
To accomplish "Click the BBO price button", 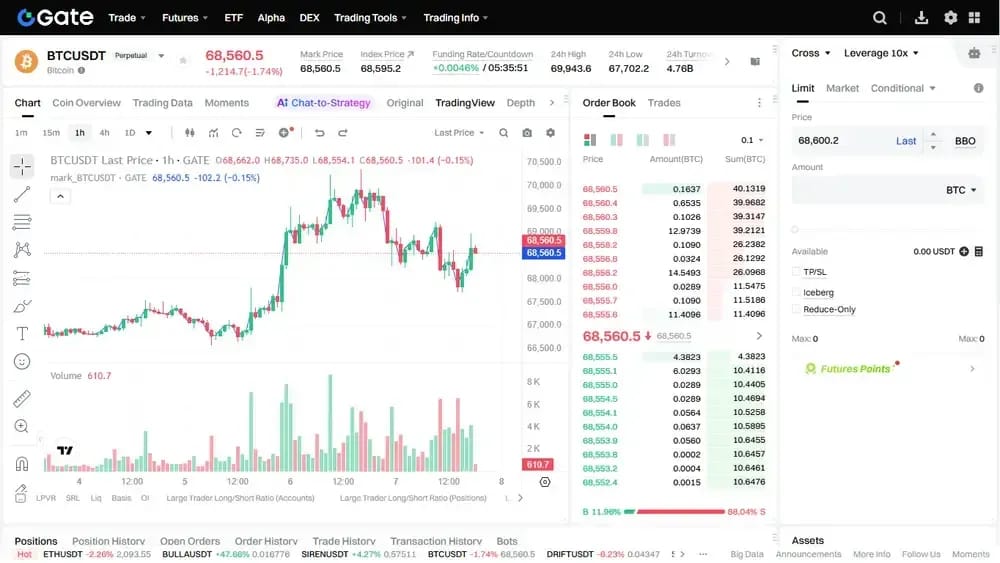I will (x=965, y=141).
